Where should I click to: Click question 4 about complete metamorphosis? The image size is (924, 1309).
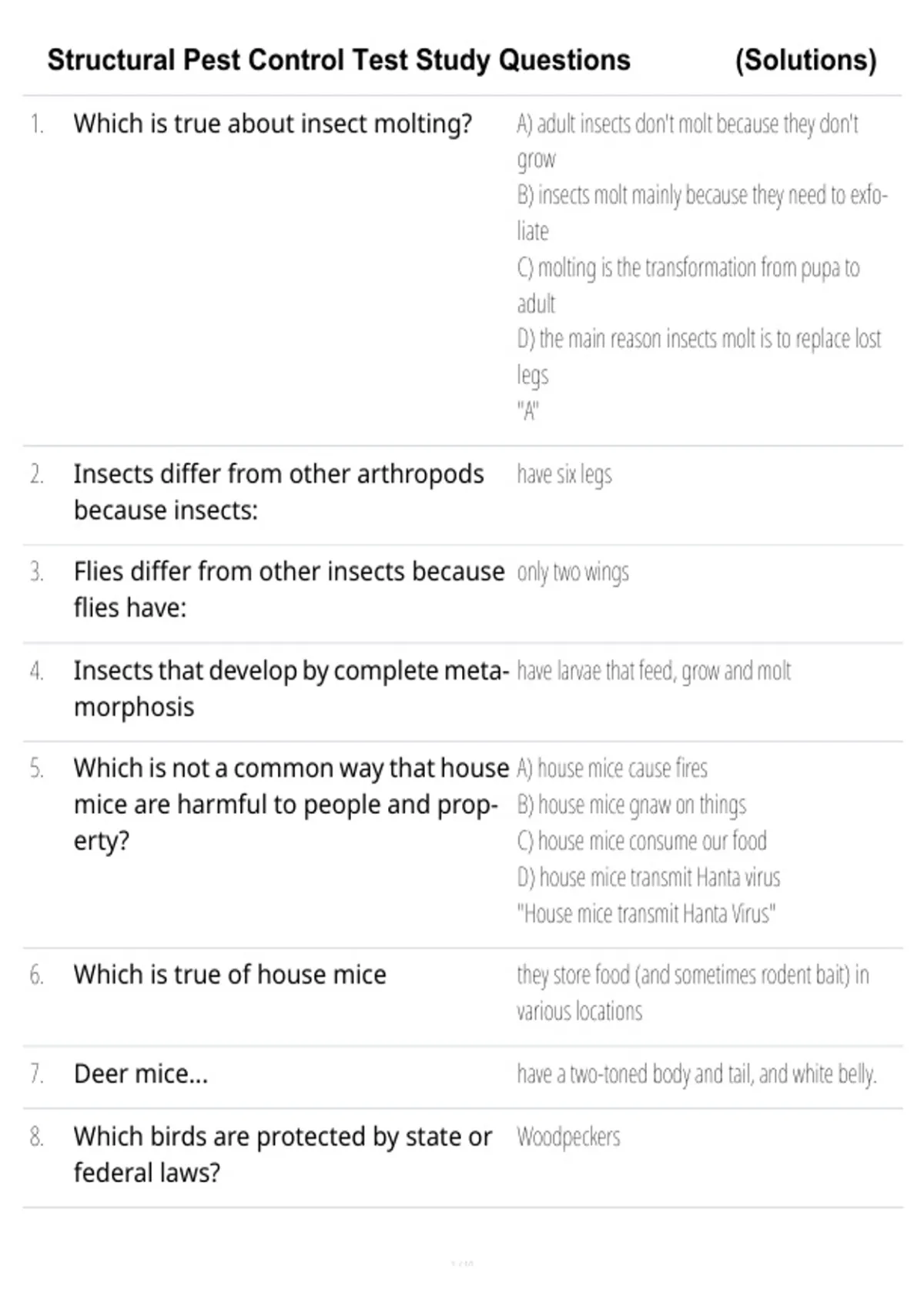[290, 688]
